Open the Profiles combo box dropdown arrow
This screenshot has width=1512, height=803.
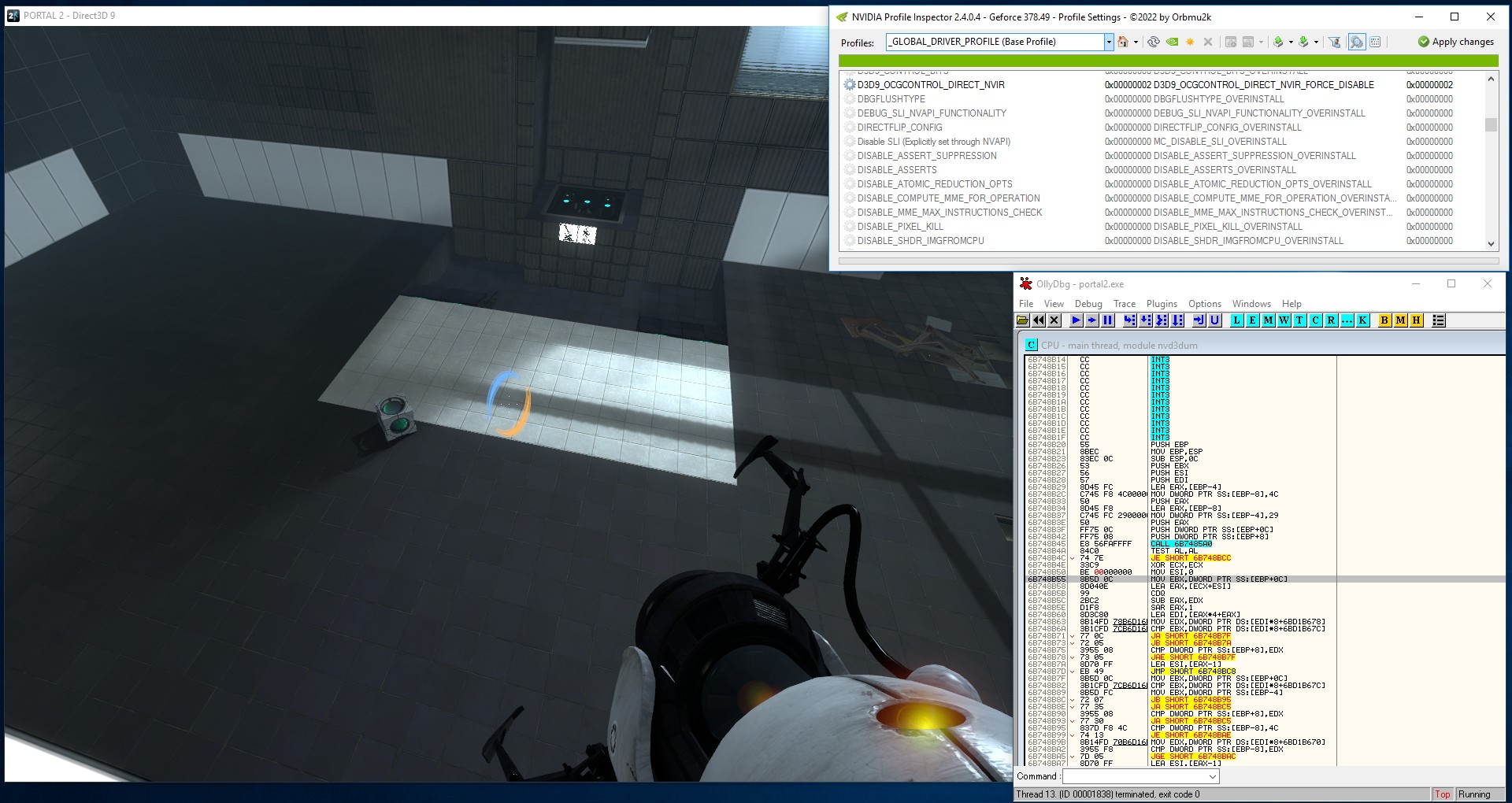(x=1109, y=42)
